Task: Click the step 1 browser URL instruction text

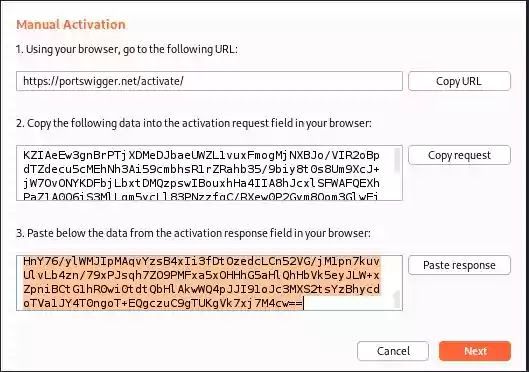Action: 127,49
